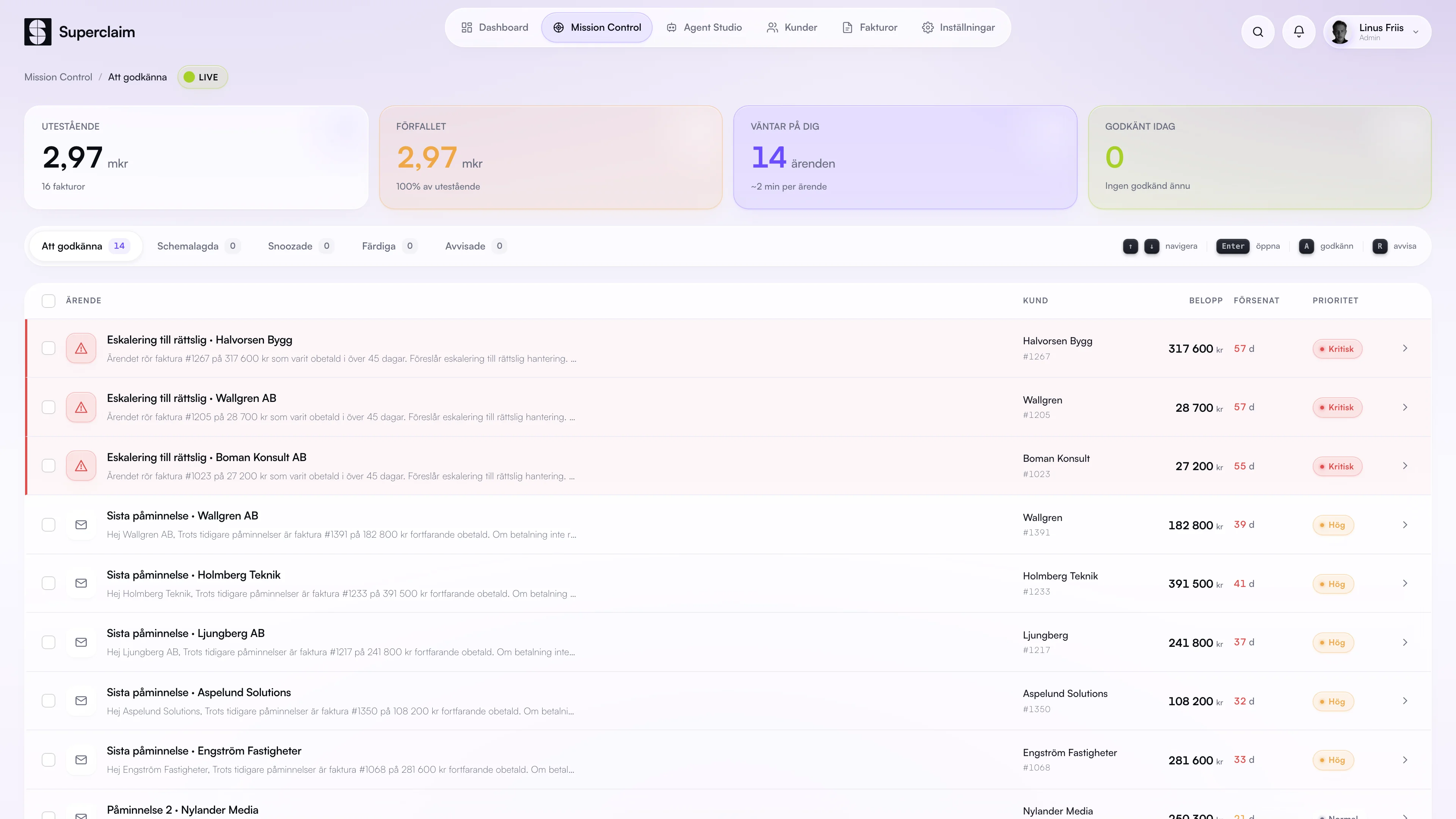The height and width of the screenshot is (819, 1456).
Task: Expand the Engström Fastigheter row chevron
Action: click(x=1405, y=759)
